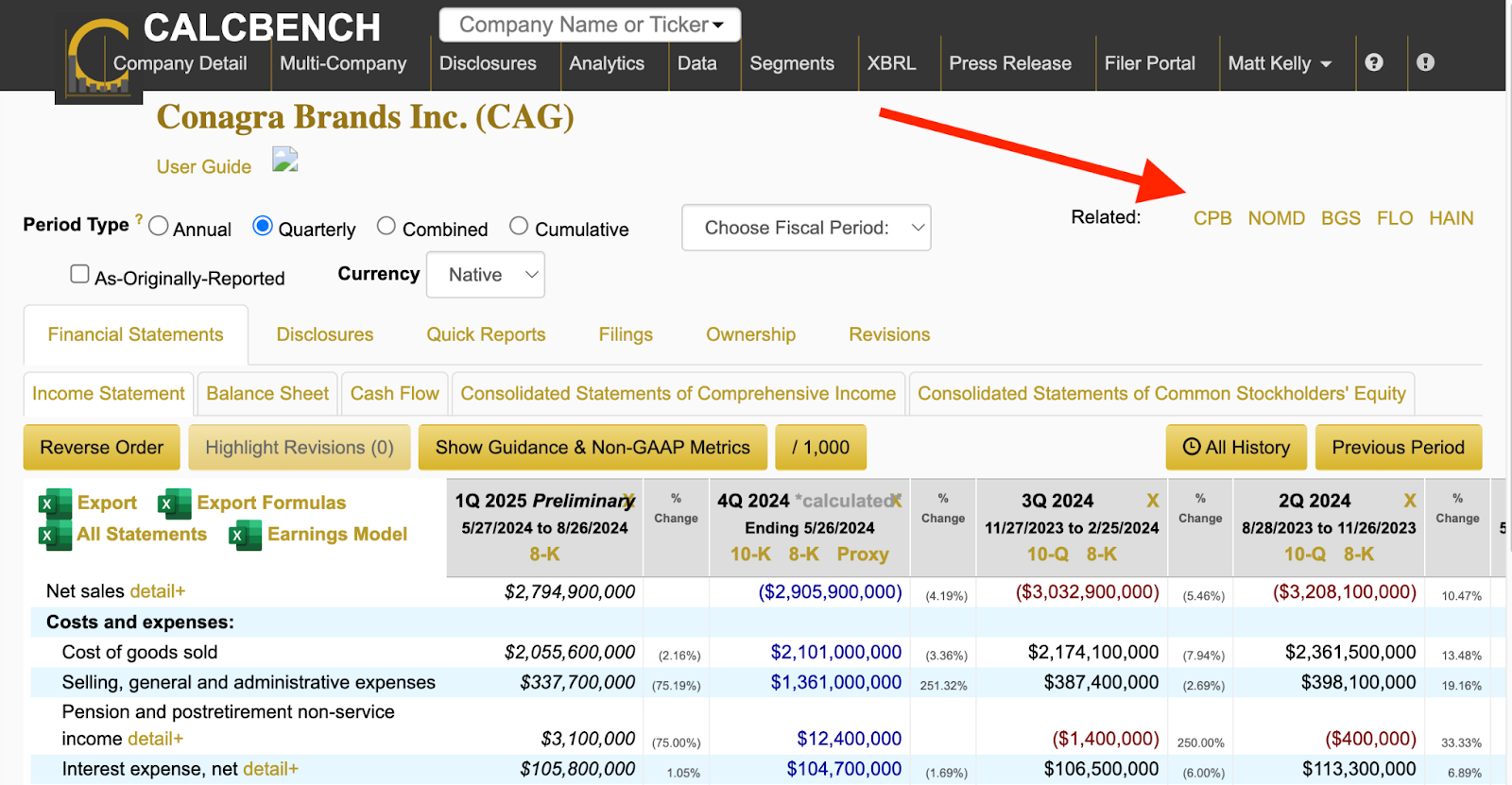This screenshot has height=785, width=1512.
Task: Open related company BGS
Action: click(x=1341, y=218)
